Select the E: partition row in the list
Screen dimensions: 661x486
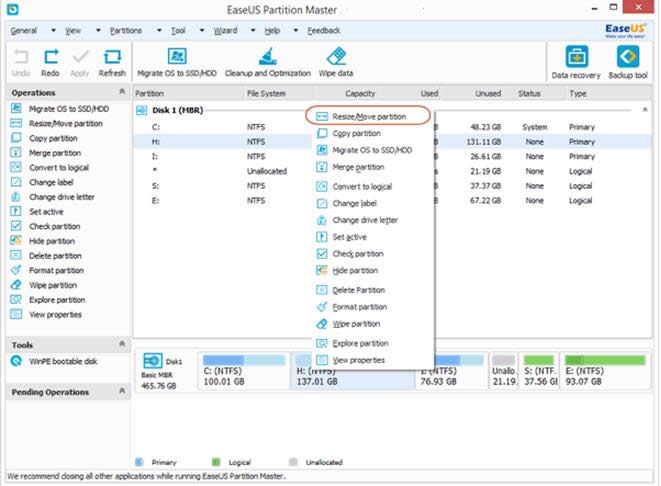coord(156,200)
